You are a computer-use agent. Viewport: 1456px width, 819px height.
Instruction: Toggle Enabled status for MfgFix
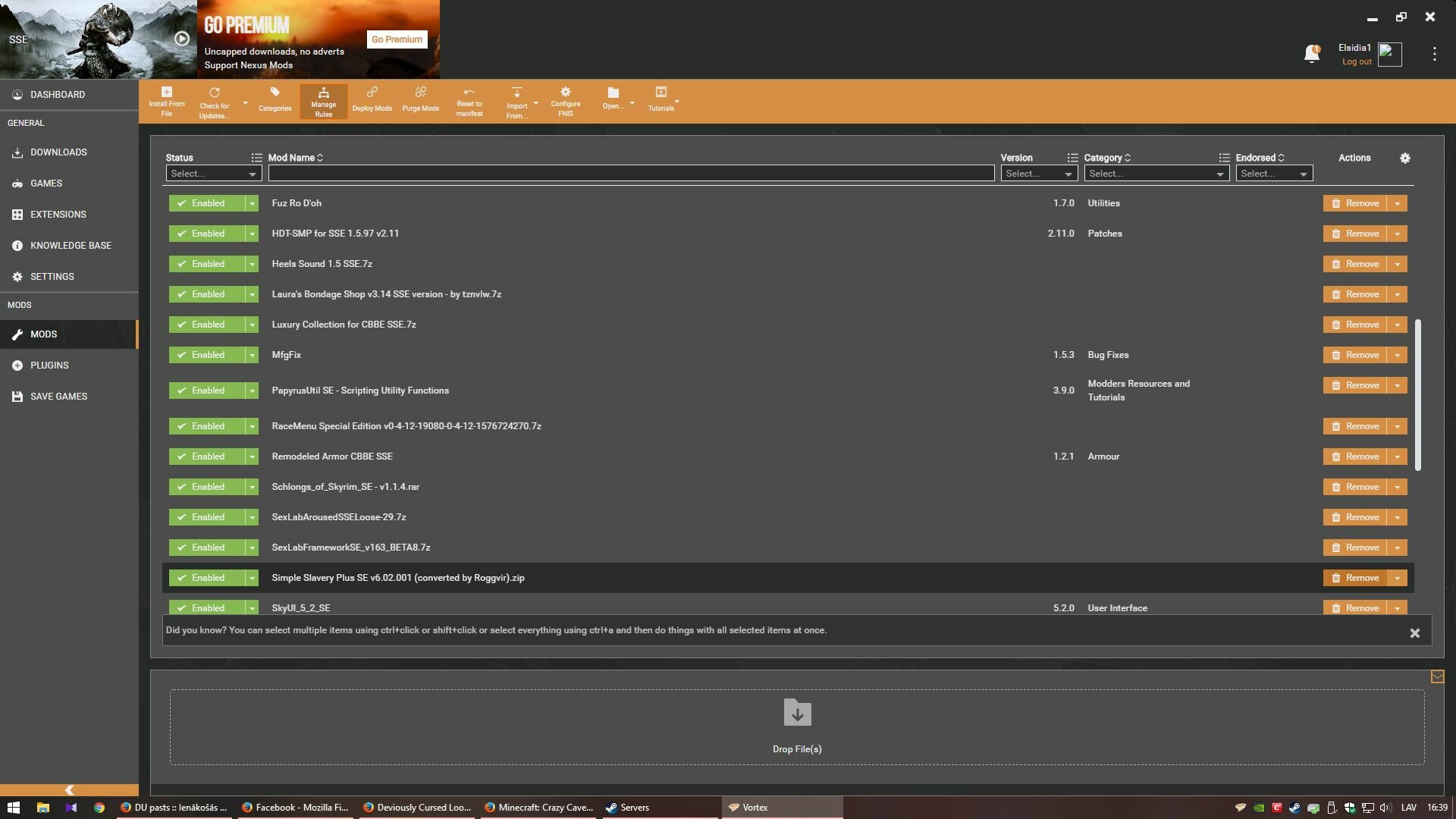pos(206,355)
